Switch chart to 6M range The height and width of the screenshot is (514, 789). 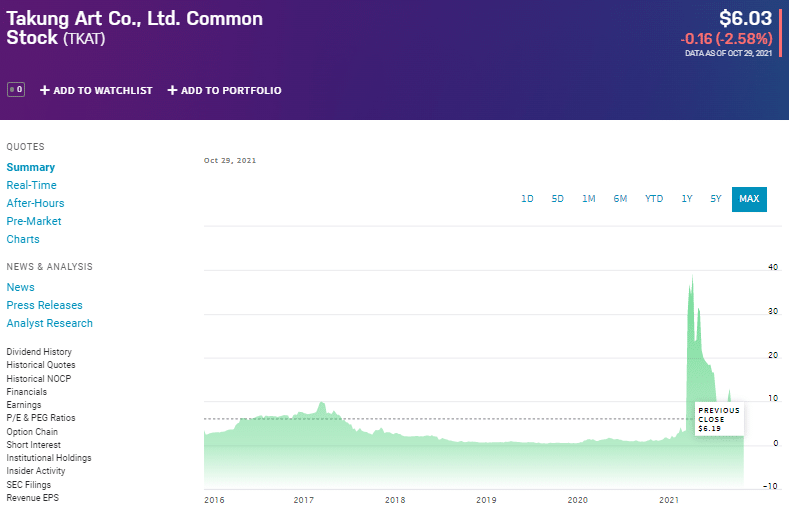[620, 199]
